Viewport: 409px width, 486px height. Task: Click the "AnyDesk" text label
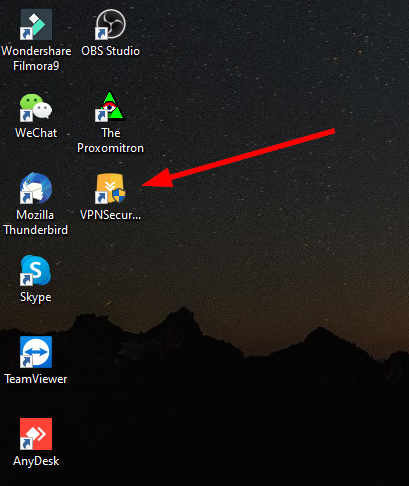pos(36,461)
